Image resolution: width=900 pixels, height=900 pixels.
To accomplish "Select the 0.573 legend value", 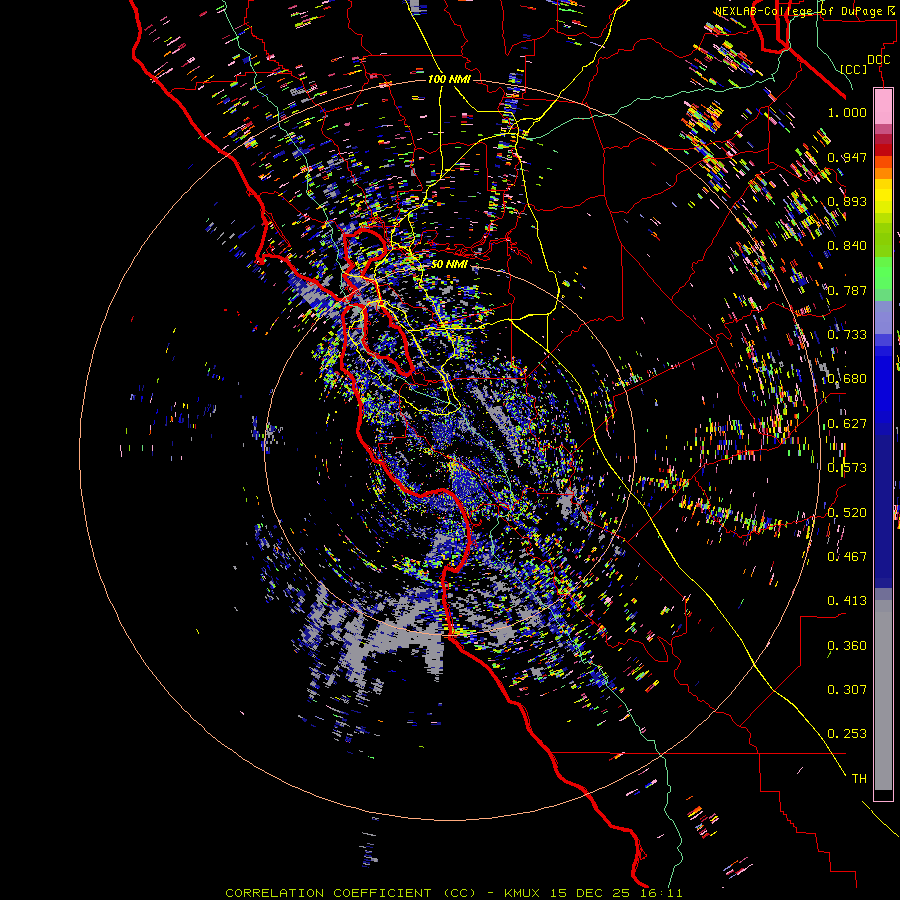I will [x=847, y=468].
